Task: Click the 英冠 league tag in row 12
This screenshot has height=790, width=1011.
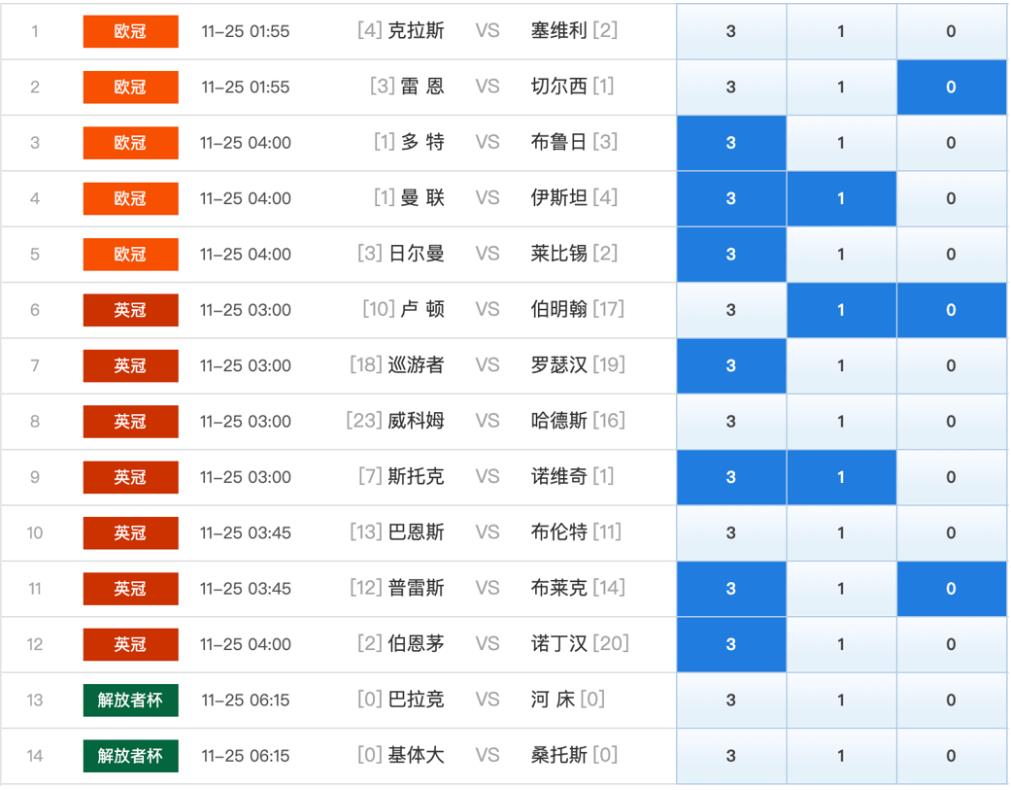Action: 131,645
